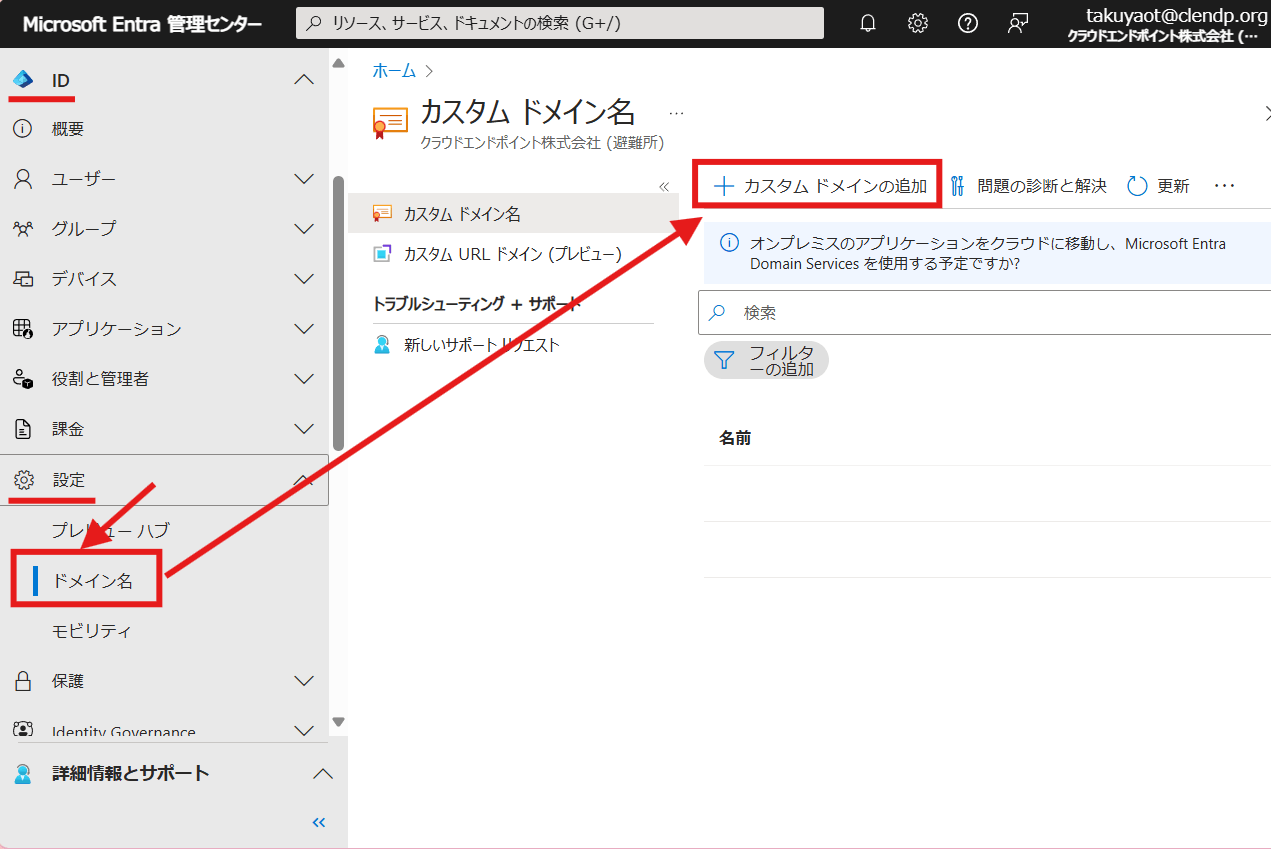Expand the 課金 chevron

[304, 429]
